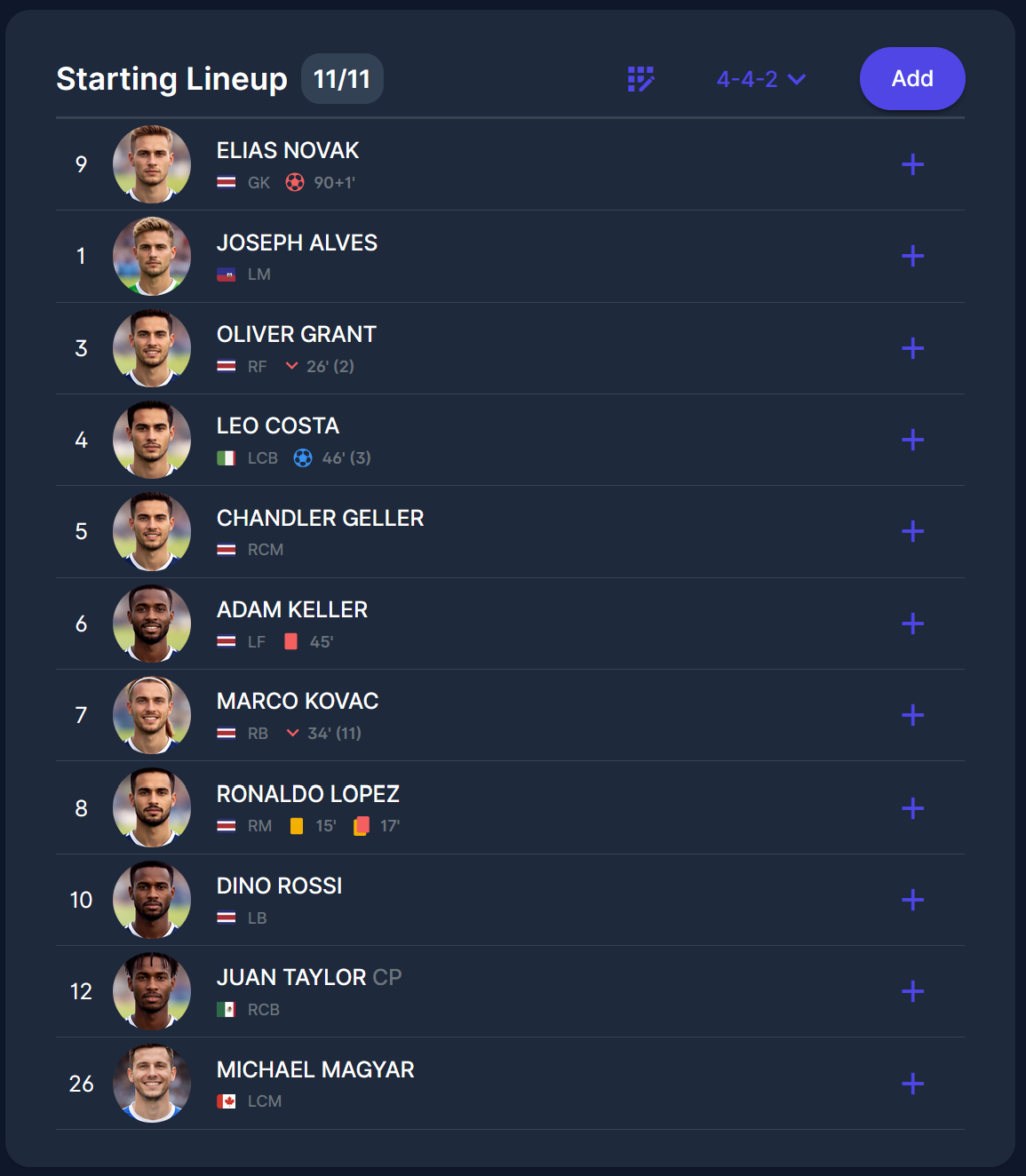Click the plus icon for Oliver Grant
This screenshot has width=1026, height=1176.
click(912, 348)
